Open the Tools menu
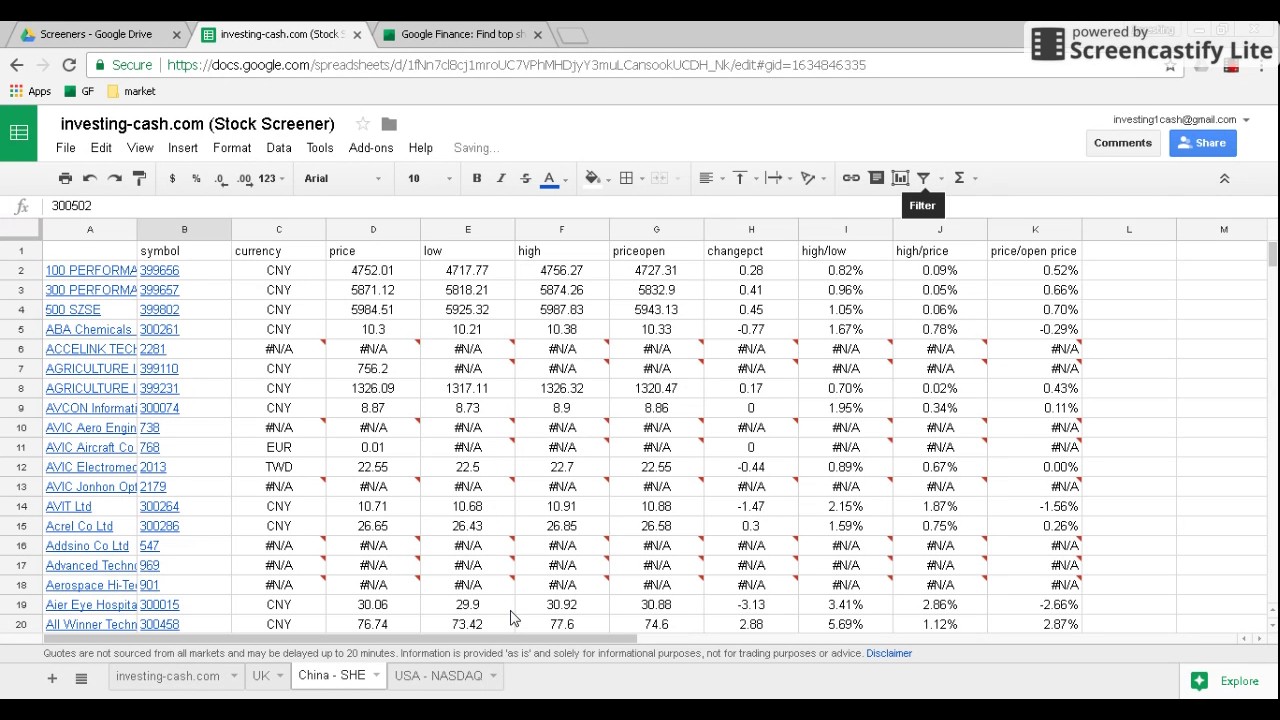1280x720 pixels. 320,148
